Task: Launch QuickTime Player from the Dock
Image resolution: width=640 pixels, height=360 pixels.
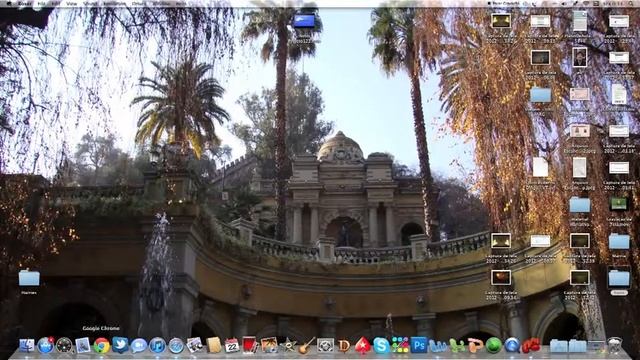Action: 512,346
